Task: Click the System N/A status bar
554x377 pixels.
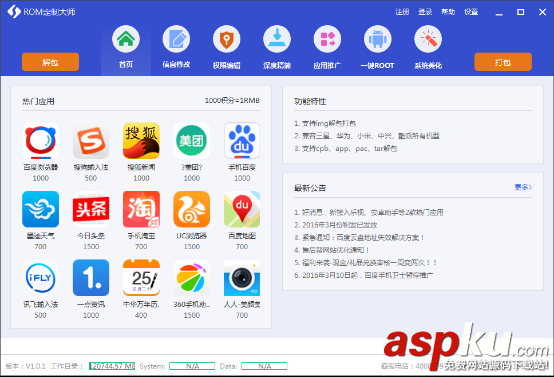Action: tap(192, 366)
